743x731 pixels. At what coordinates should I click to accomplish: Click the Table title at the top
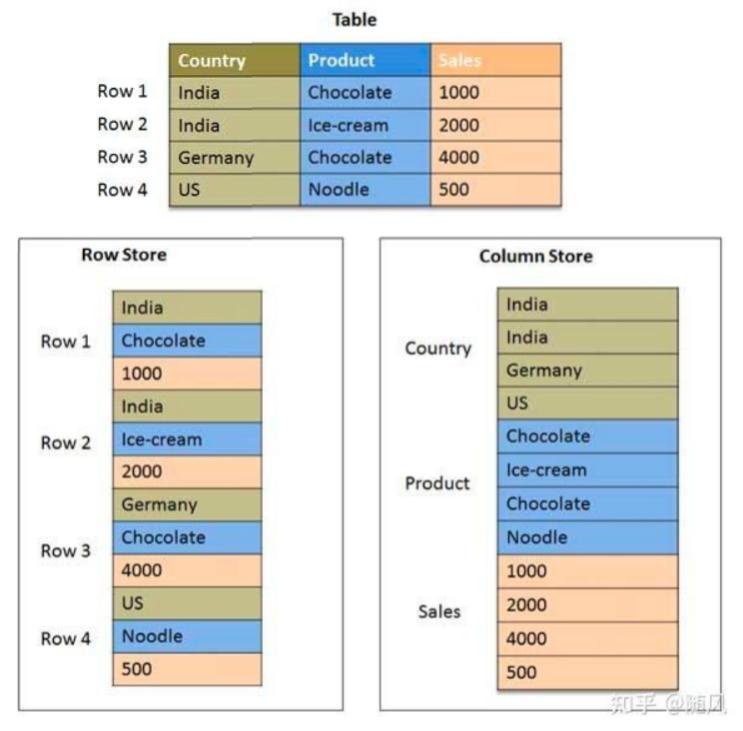(354, 20)
